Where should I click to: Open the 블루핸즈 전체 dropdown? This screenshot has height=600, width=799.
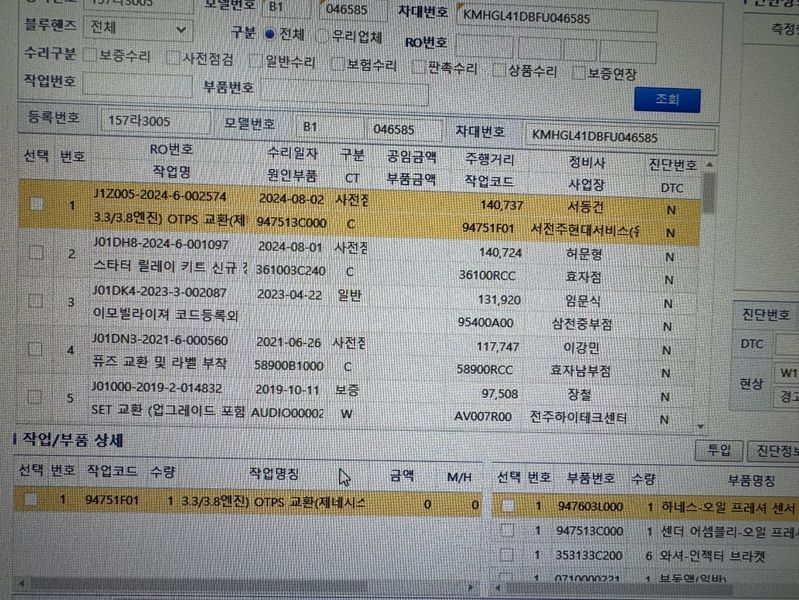138,28
